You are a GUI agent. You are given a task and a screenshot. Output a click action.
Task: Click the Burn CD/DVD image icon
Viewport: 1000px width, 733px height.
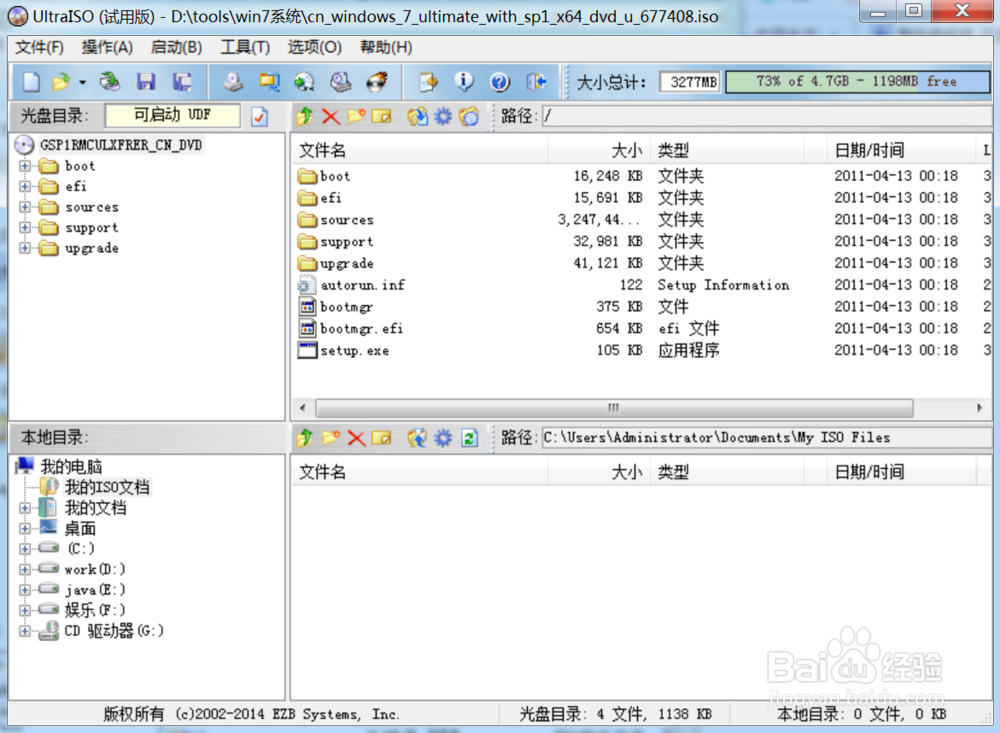(x=376, y=82)
